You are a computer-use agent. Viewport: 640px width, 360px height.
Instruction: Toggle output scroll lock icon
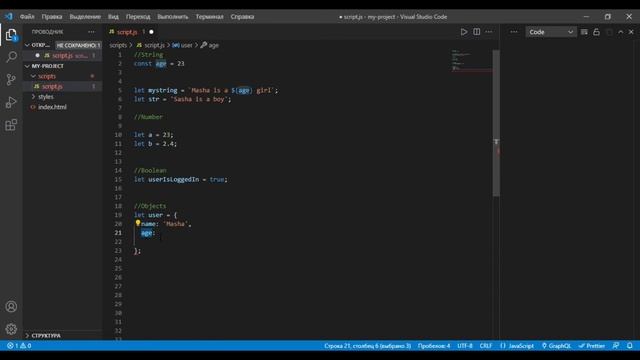coord(596,32)
